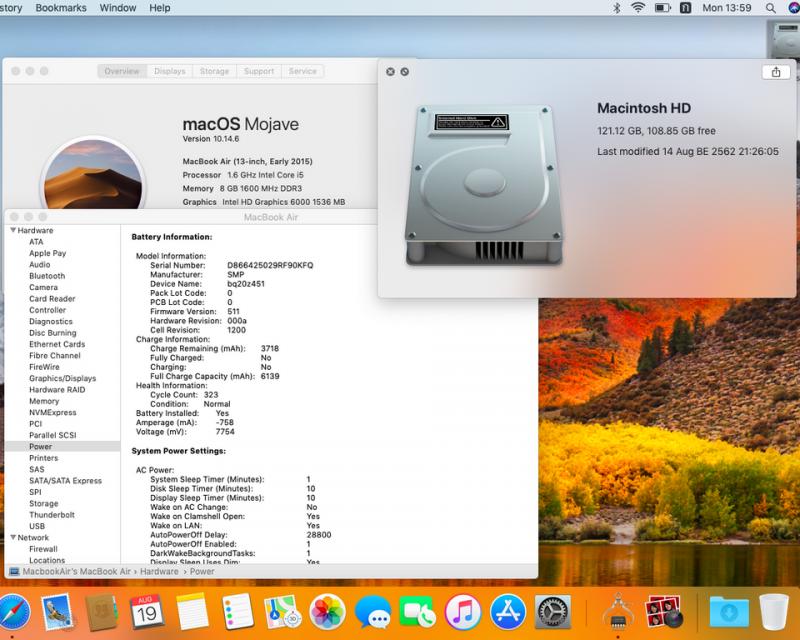The image size is (800, 640).
Task: Open the Trash in the Dock
Action: (x=774, y=611)
